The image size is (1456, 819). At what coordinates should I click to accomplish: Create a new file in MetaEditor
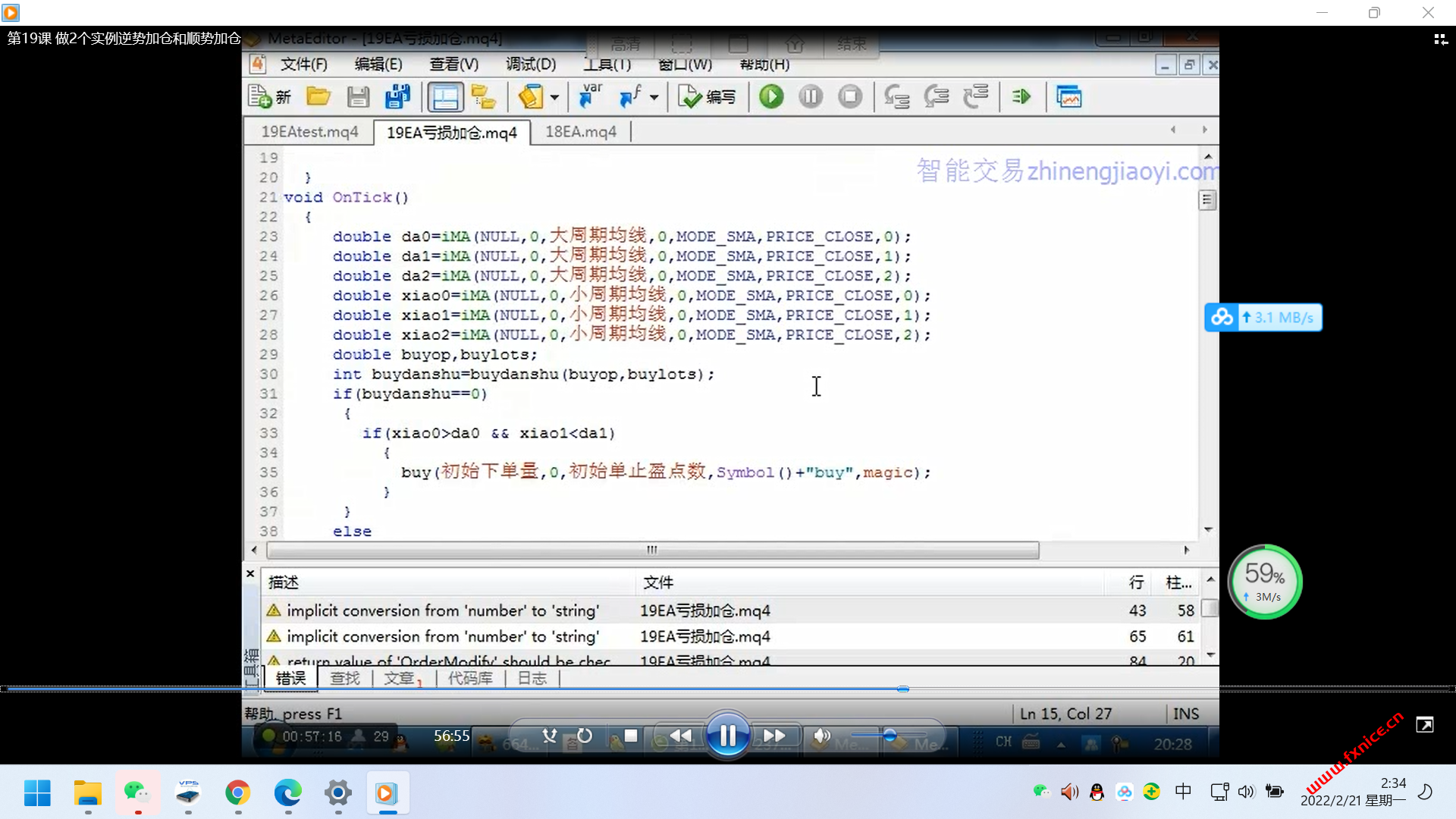pyautogui.click(x=269, y=97)
